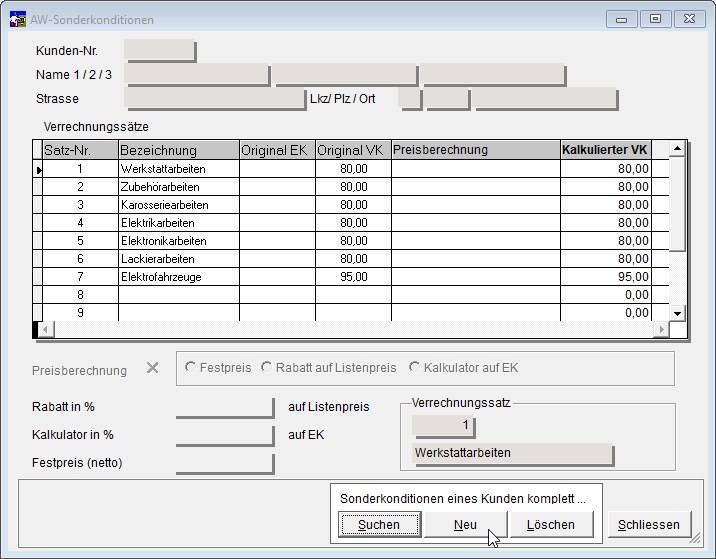Minimize the AW-Sonderkonditionen window

click(621, 19)
